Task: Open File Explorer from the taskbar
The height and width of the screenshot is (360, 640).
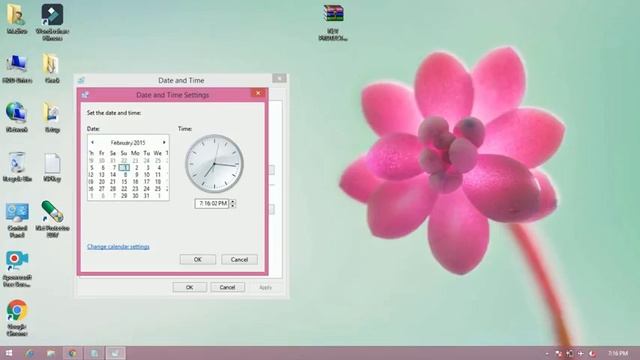Action: coord(51,353)
